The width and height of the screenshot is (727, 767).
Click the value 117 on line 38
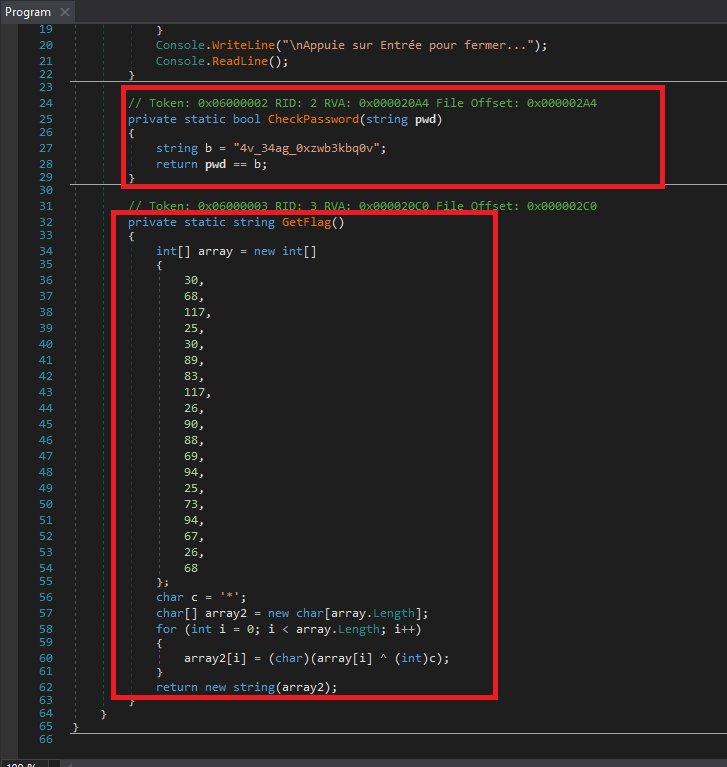tap(197, 312)
